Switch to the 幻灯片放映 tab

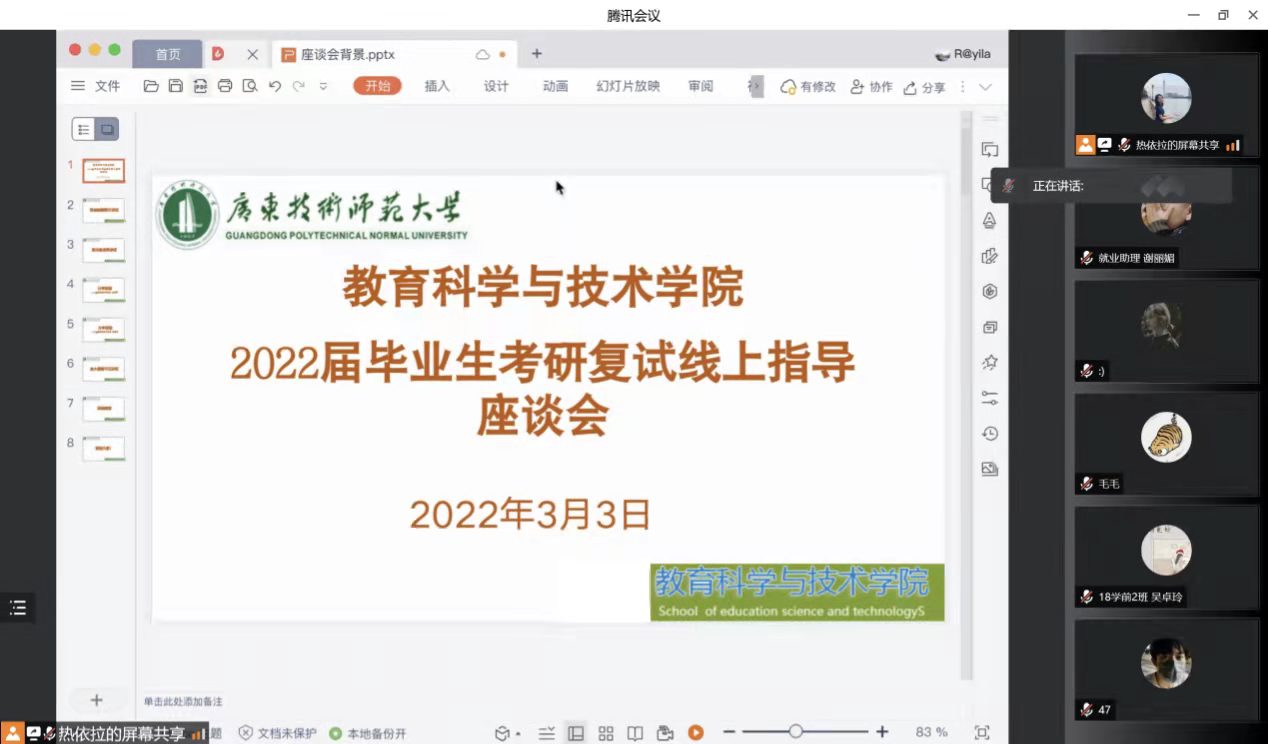click(x=628, y=87)
